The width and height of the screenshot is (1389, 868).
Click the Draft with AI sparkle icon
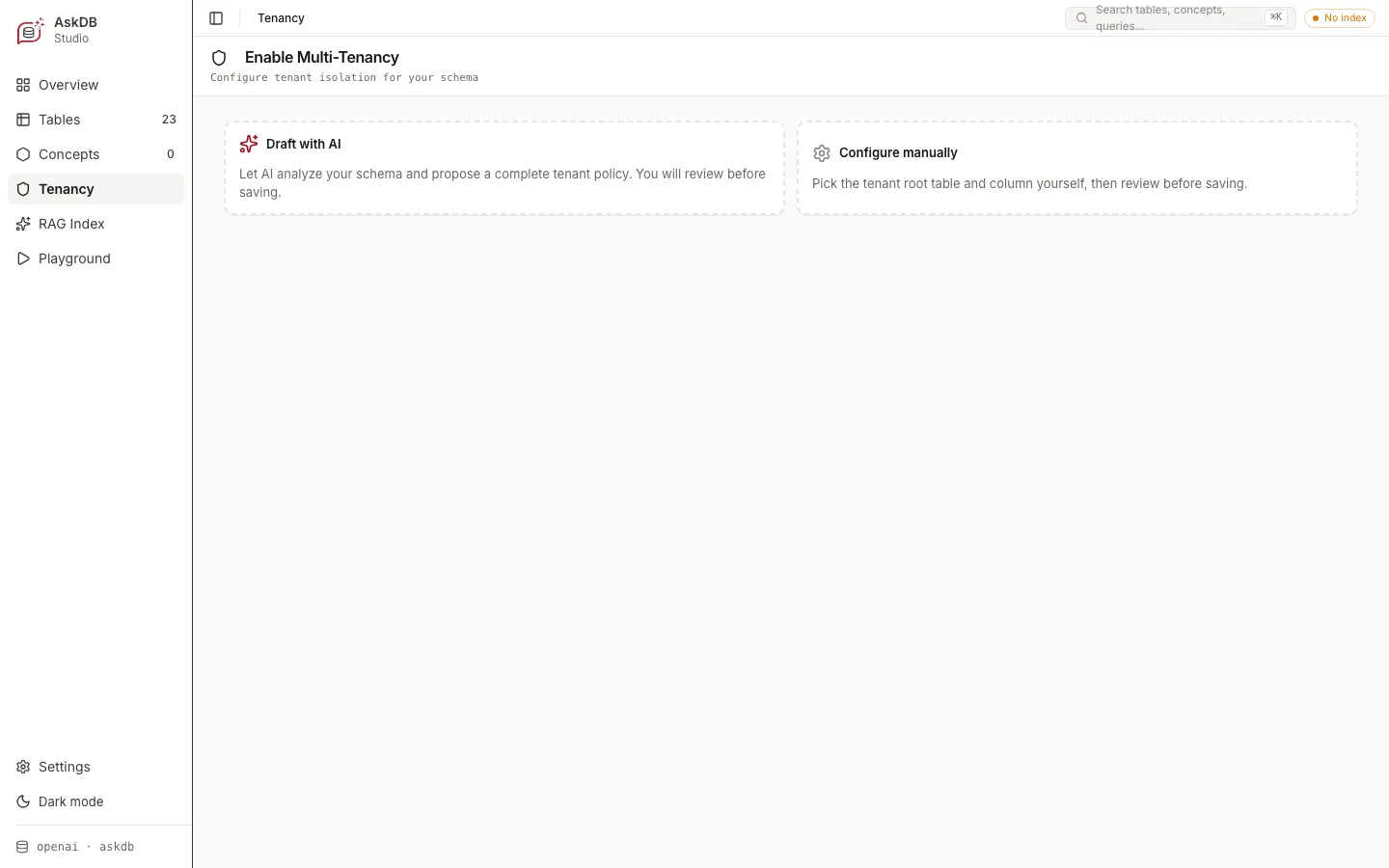249,144
